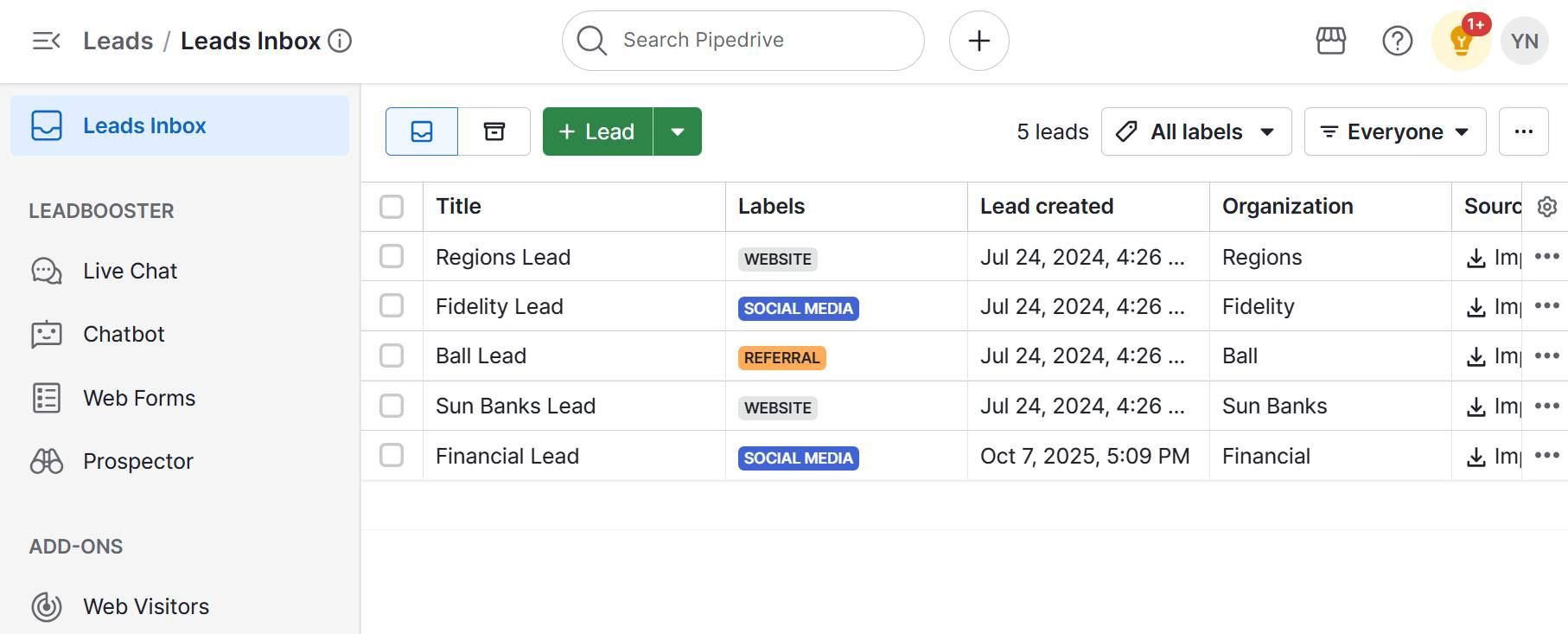The width and height of the screenshot is (1568, 634).
Task: Open row actions for Fidelity Lead
Action: coord(1547,305)
